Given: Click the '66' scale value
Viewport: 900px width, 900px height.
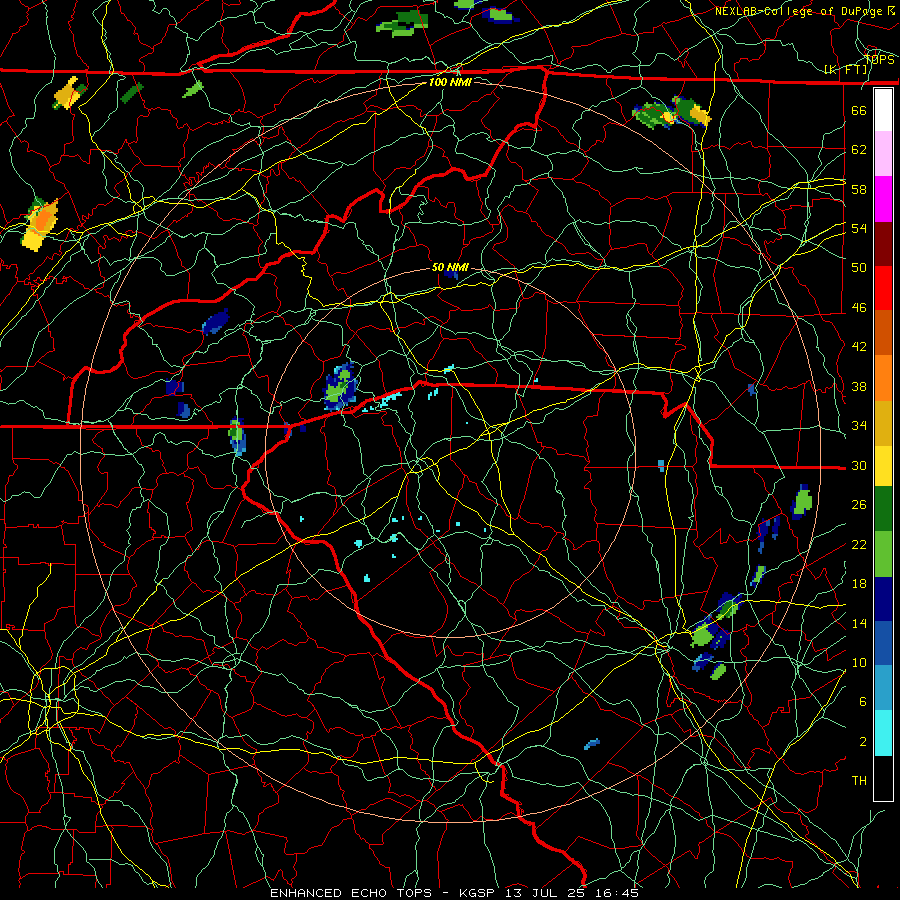Looking at the screenshot, I should 859,110.
